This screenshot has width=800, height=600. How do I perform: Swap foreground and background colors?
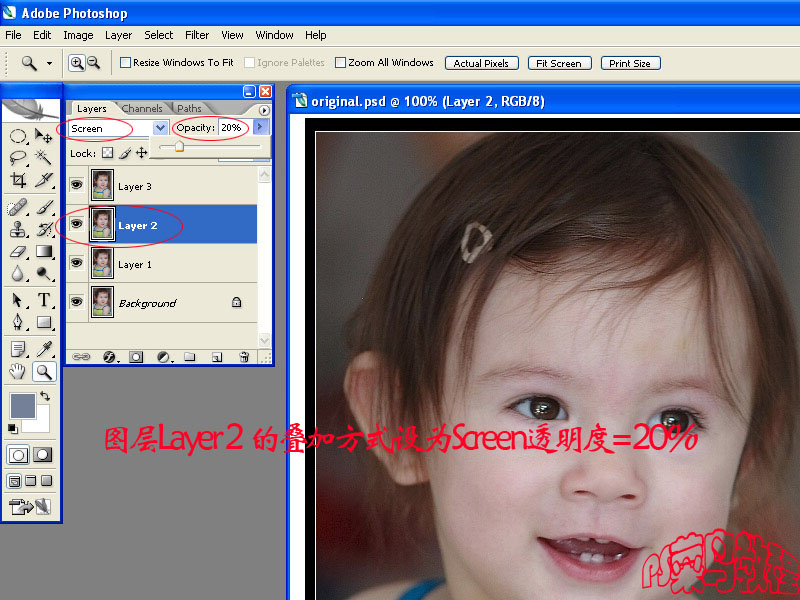pyautogui.click(x=45, y=395)
